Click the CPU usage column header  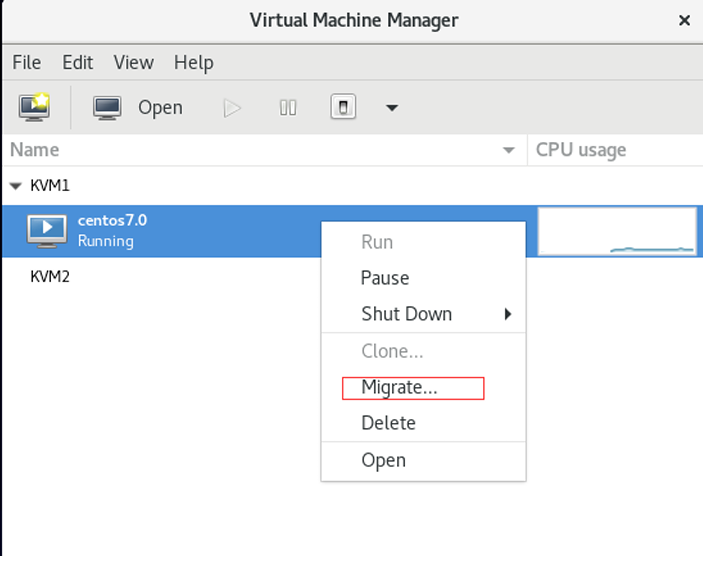click(615, 150)
